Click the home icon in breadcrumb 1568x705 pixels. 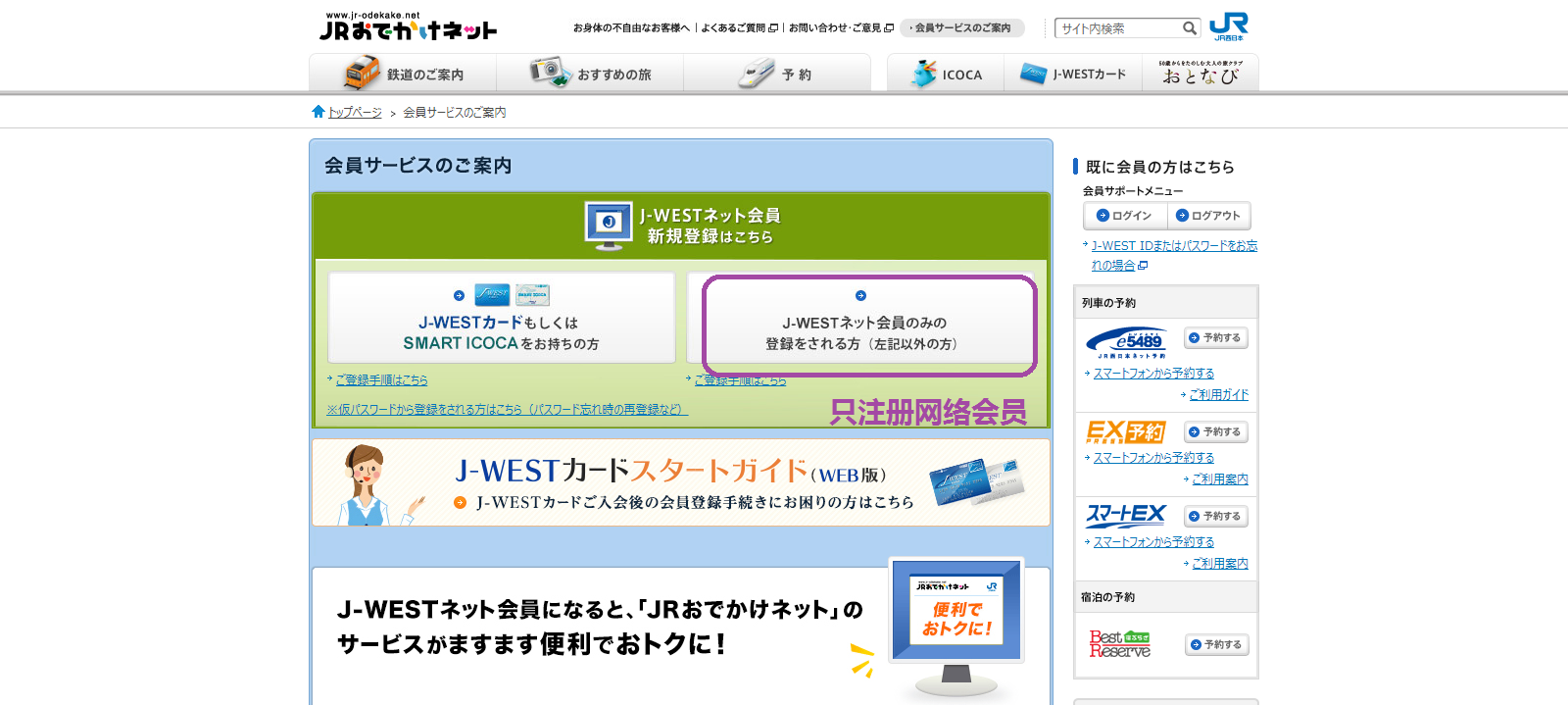pos(318,112)
